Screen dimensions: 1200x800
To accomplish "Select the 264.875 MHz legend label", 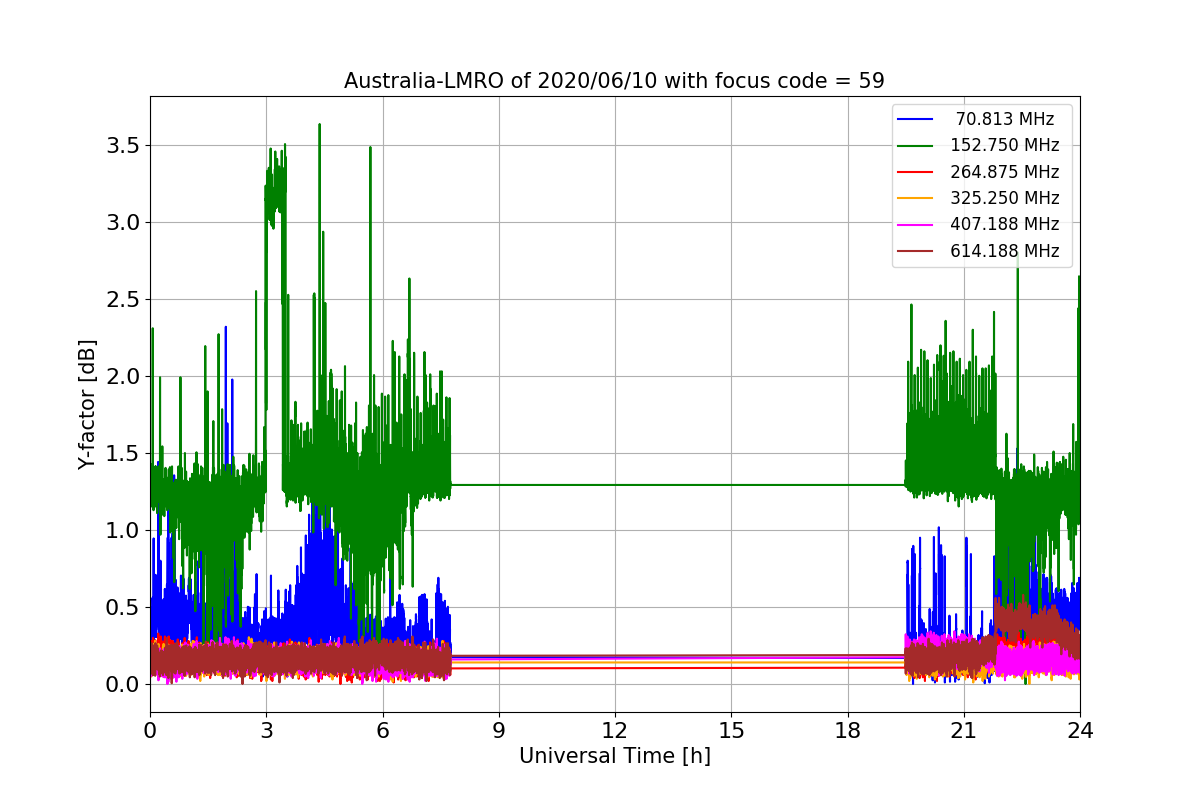I will pos(1005,172).
